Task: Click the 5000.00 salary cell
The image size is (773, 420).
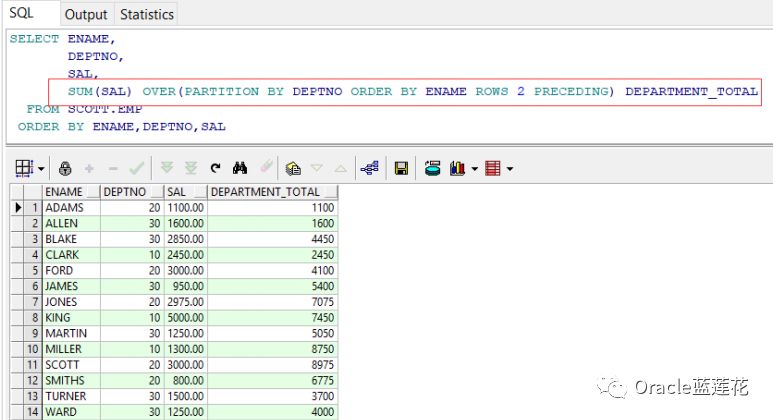Action: (x=186, y=317)
